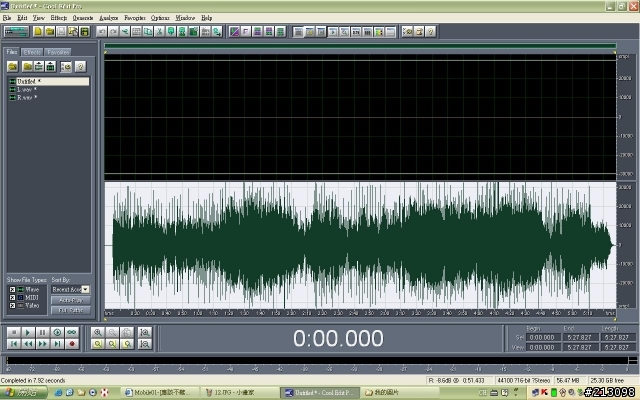The image size is (640, 400).
Task: Click the Sel Length time field
Action: click(x=617, y=337)
